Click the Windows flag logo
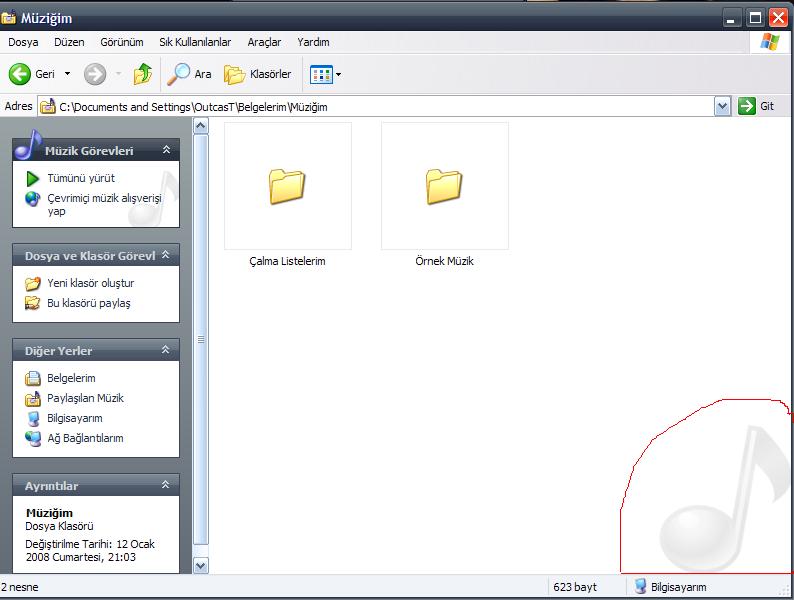794x600 pixels. click(x=770, y=42)
